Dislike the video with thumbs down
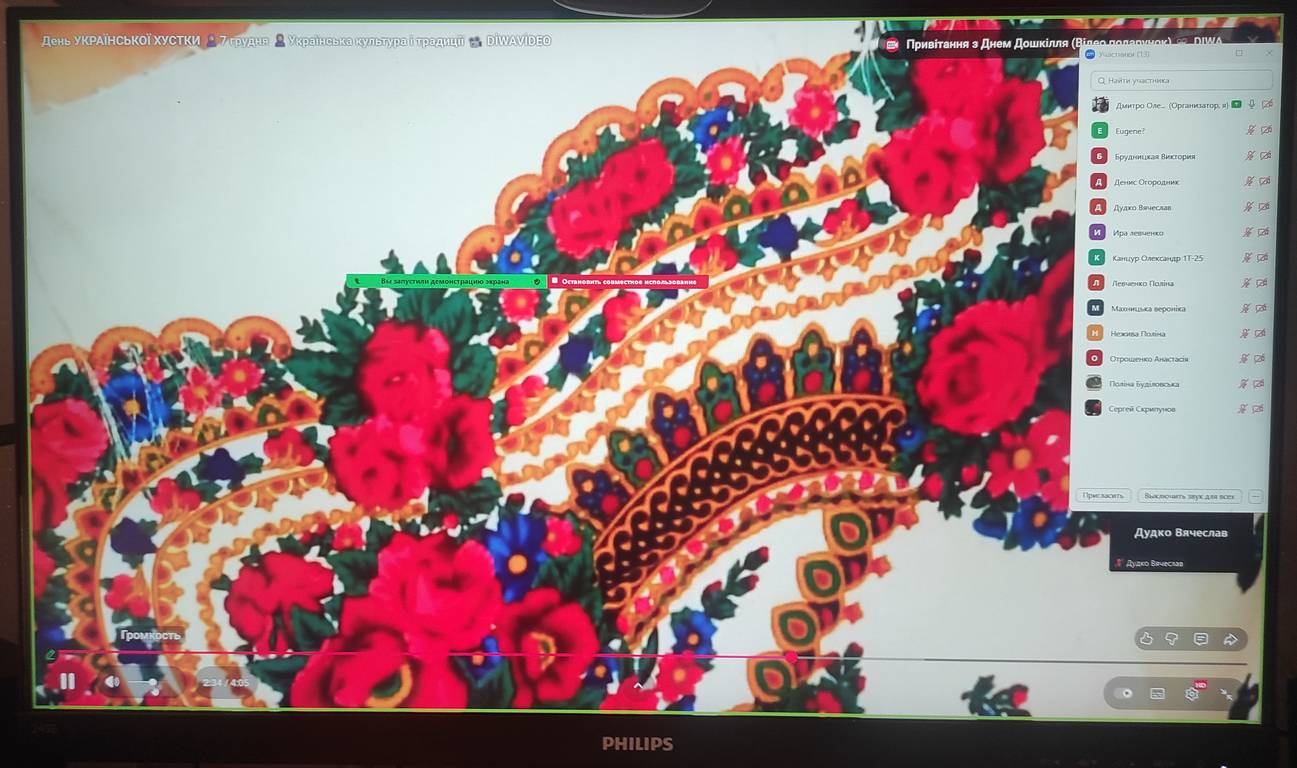Viewport: 1297px width, 768px height. click(x=1172, y=639)
